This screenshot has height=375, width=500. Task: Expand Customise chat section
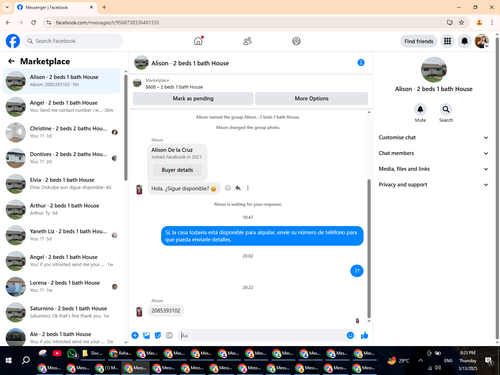pos(433,137)
